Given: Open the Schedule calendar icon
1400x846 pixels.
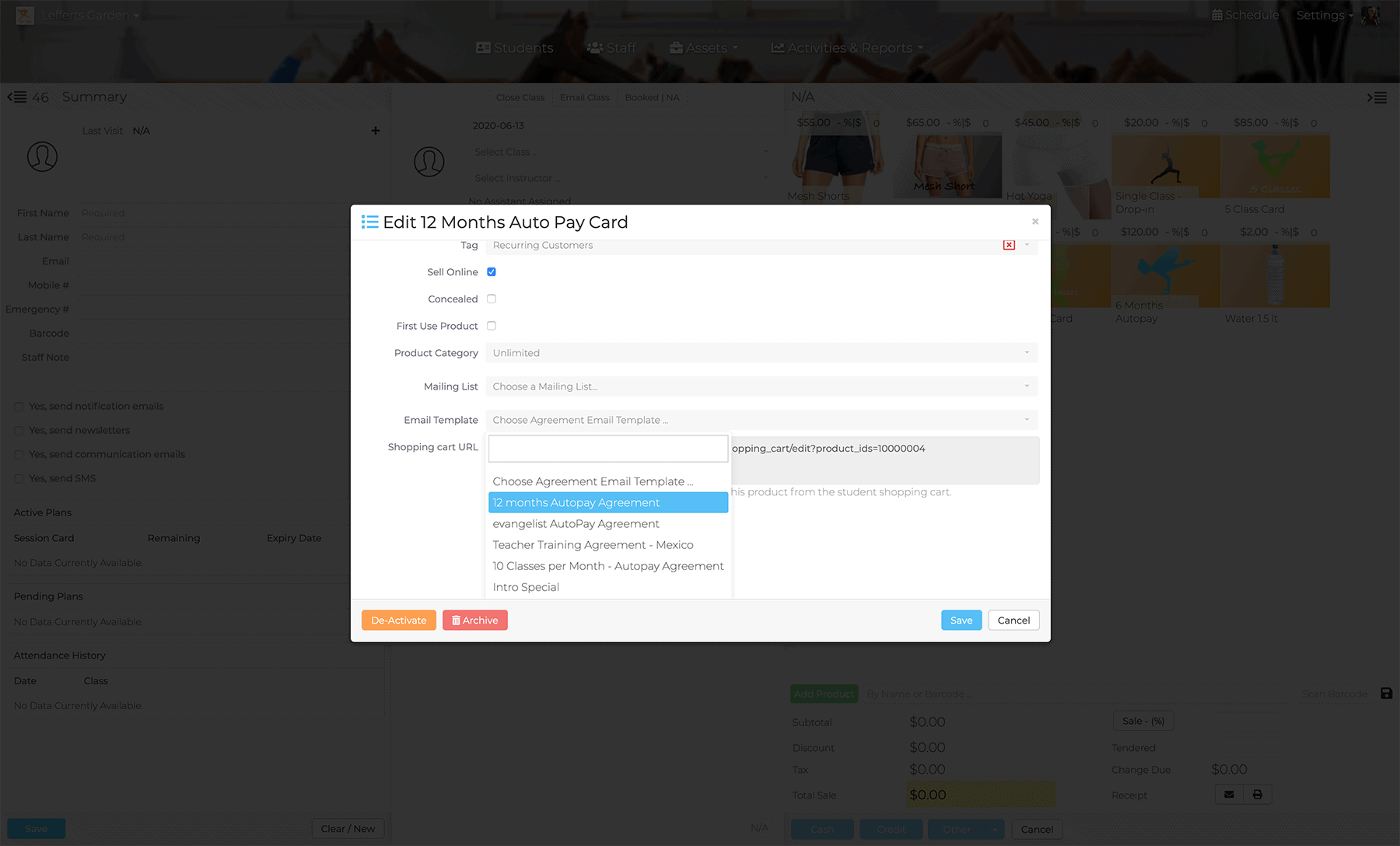Looking at the screenshot, I should coord(1217,14).
